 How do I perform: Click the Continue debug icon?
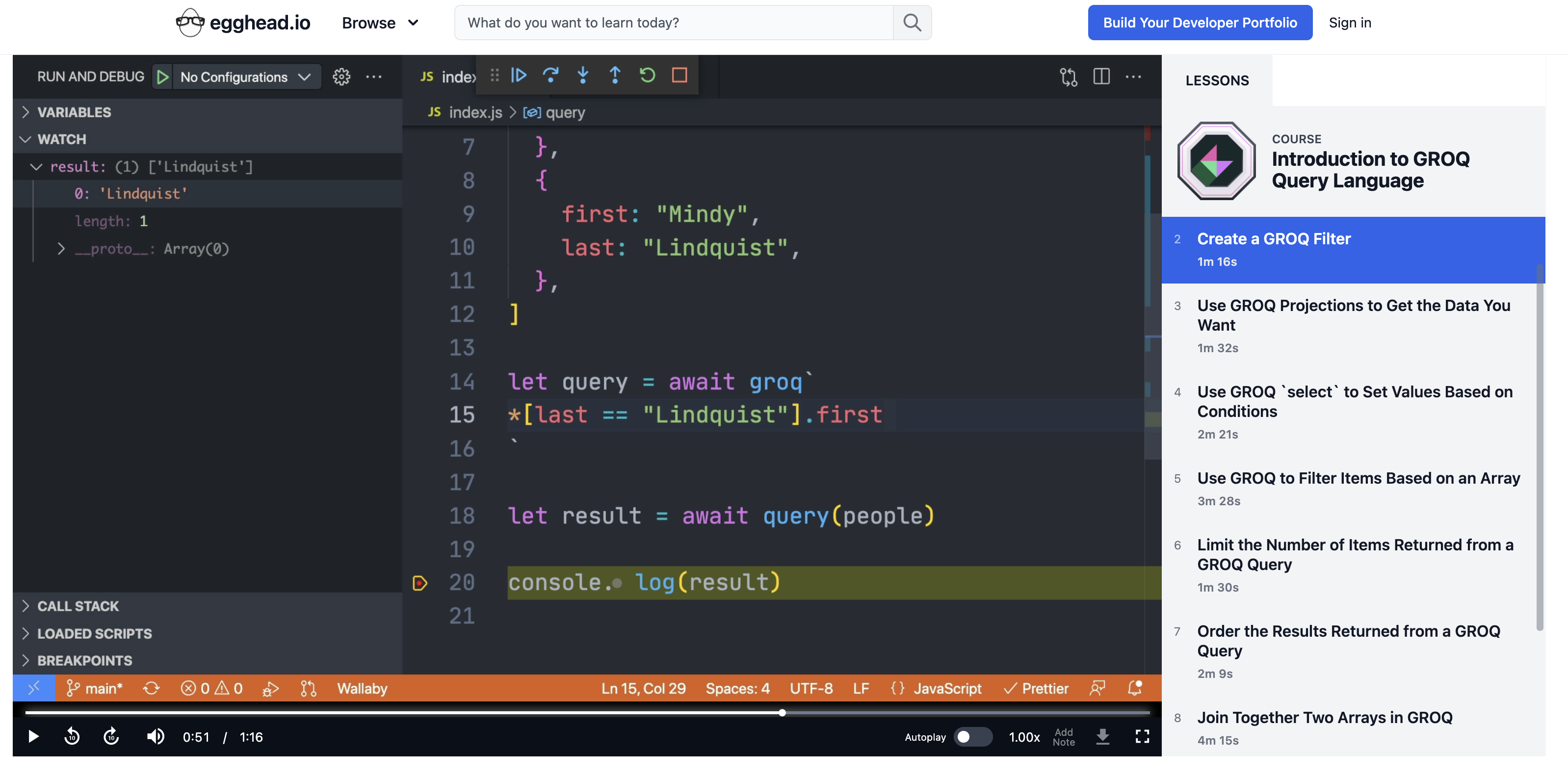(x=519, y=75)
